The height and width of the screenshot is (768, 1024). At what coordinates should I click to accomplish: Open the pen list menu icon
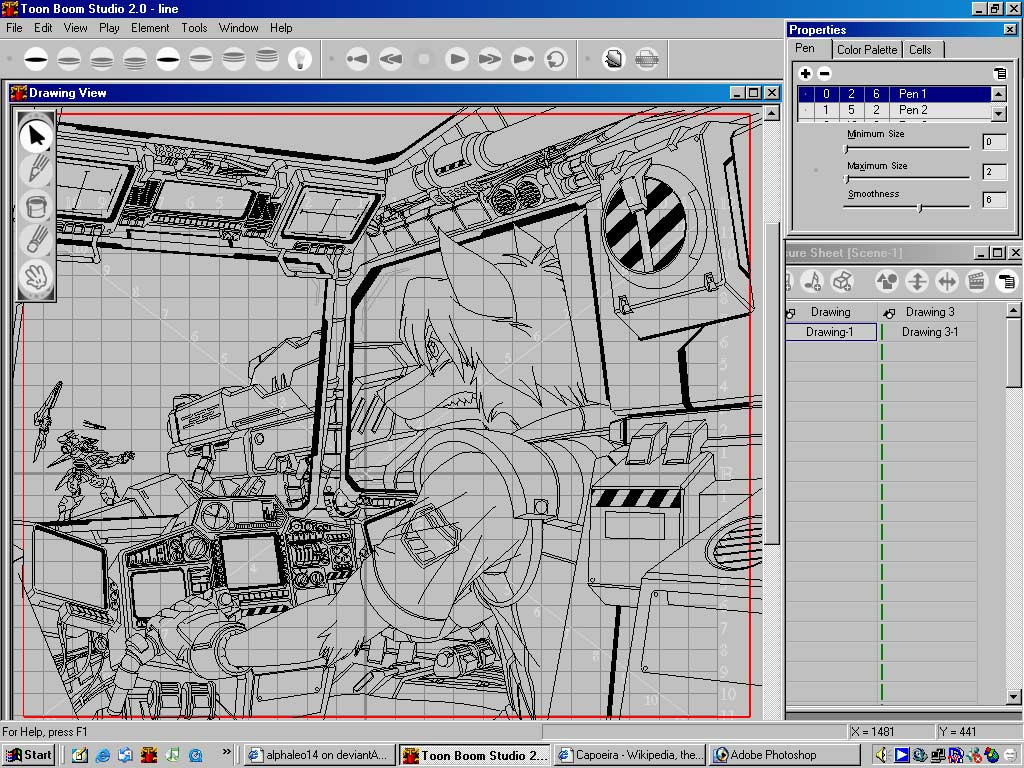pyautogui.click(x=1000, y=74)
